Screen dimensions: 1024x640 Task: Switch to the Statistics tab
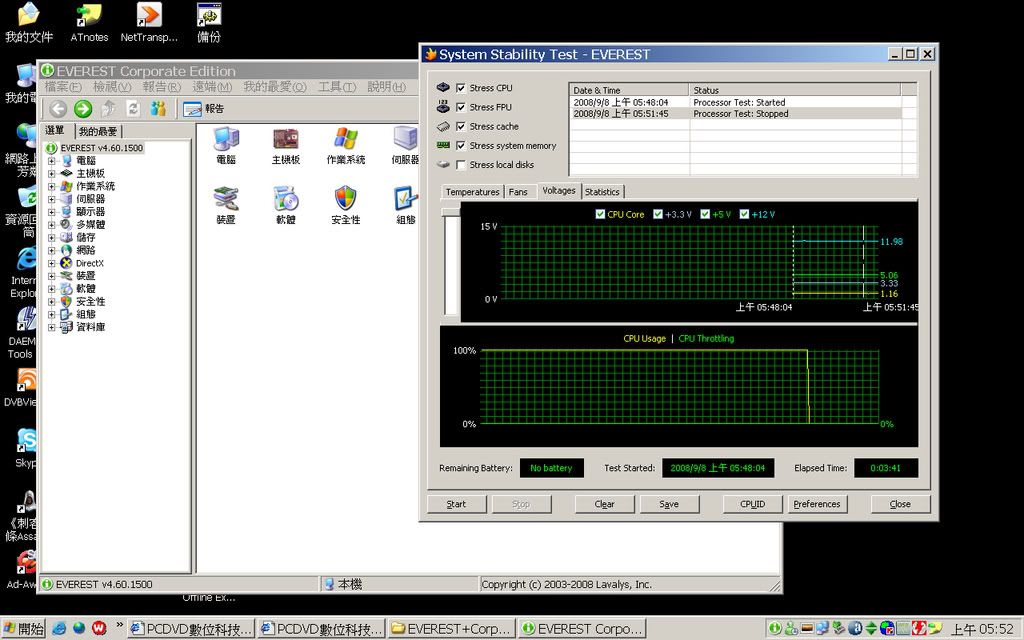602,191
